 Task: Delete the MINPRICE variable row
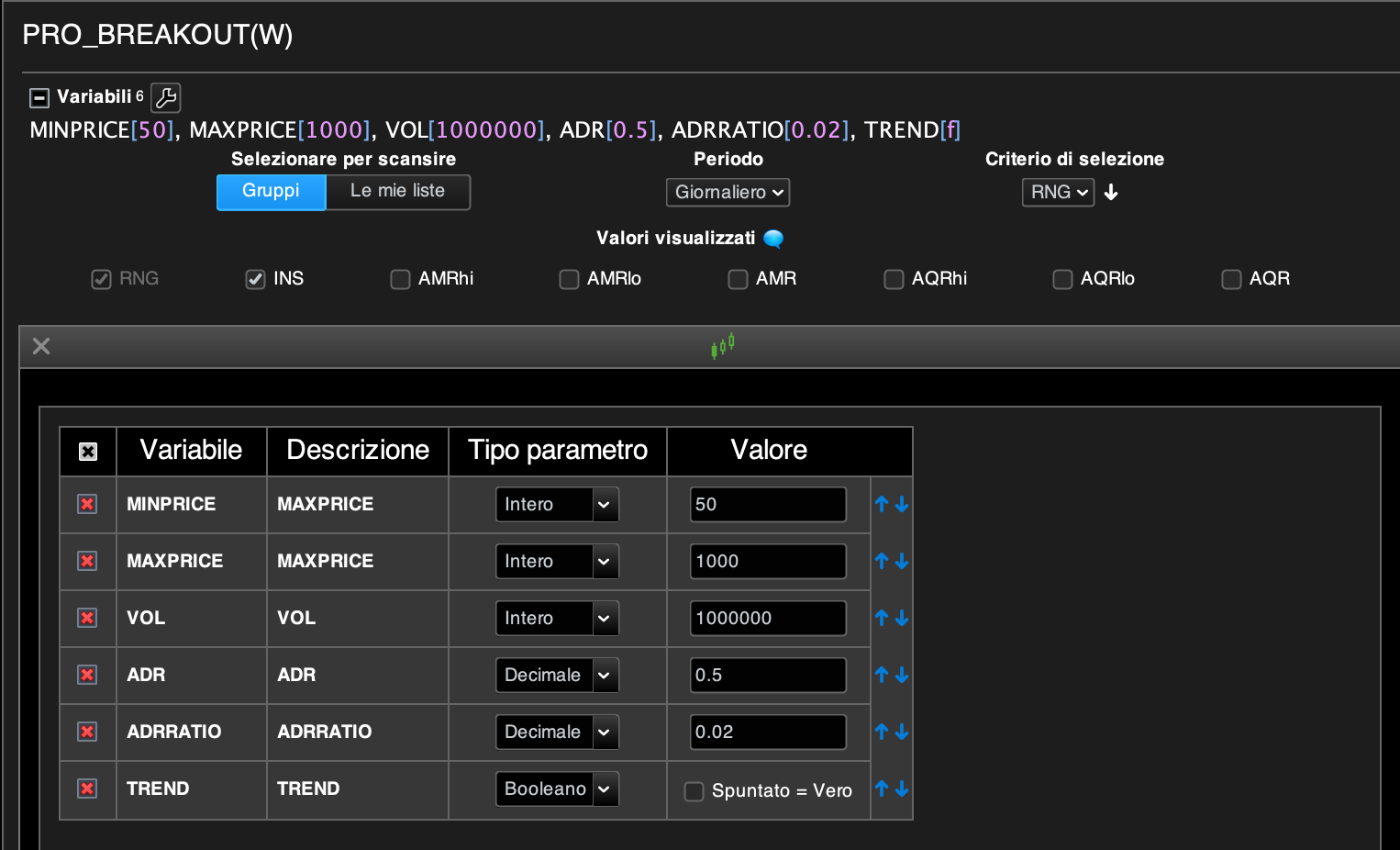[87, 504]
